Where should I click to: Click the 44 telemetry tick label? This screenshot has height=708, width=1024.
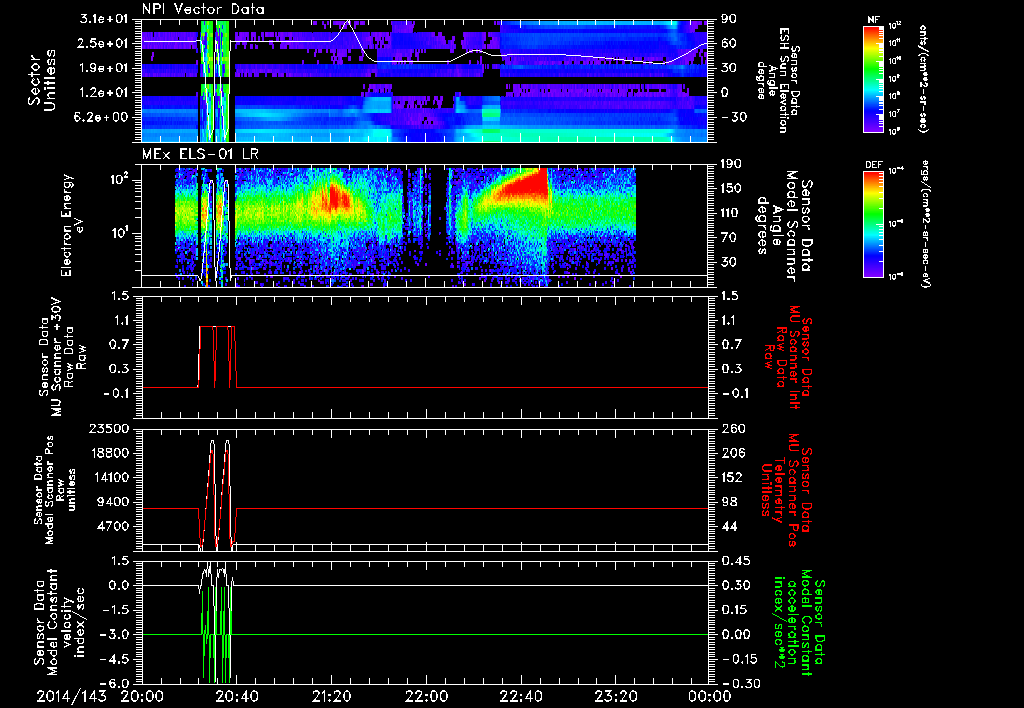click(727, 526)
